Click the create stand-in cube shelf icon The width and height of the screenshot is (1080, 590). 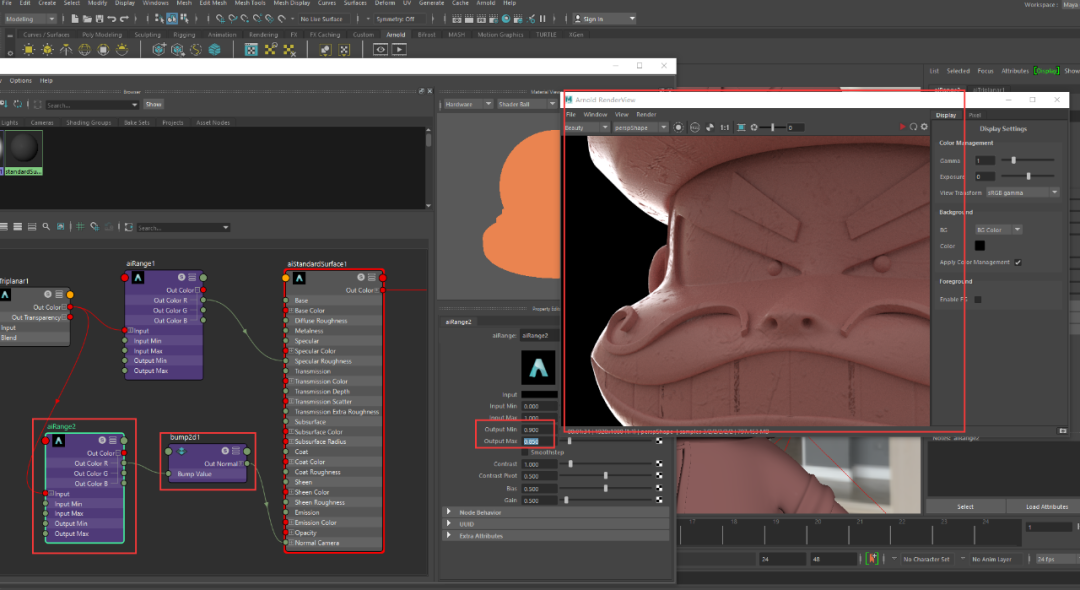click(x=159, y=50)
